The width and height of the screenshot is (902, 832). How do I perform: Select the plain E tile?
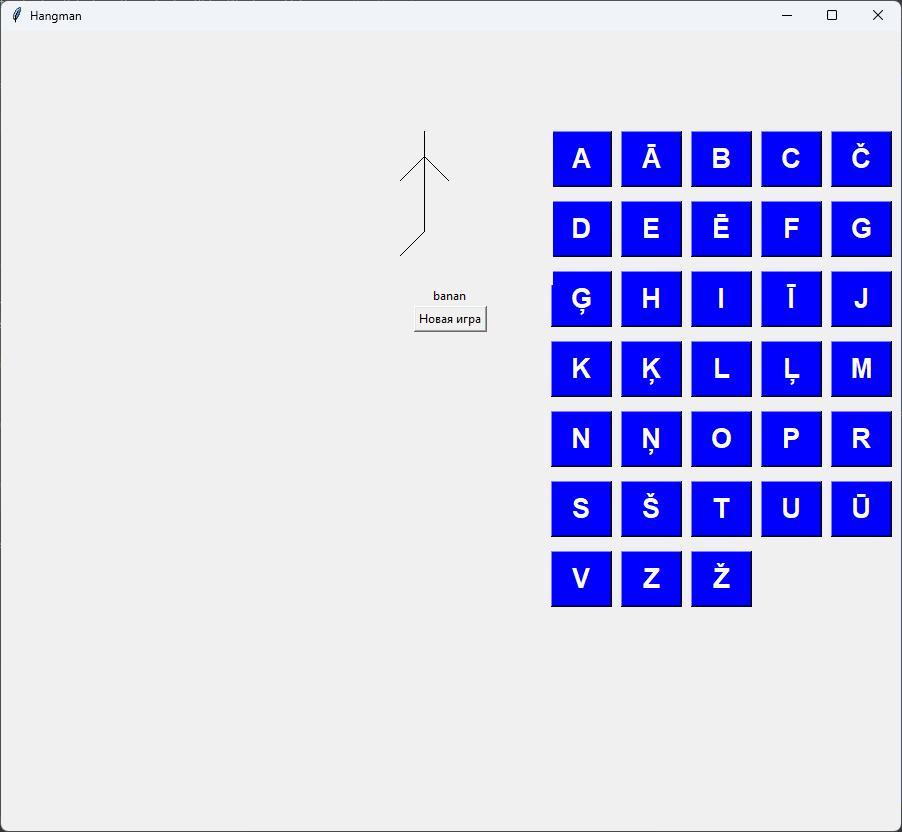coord(651,229)
